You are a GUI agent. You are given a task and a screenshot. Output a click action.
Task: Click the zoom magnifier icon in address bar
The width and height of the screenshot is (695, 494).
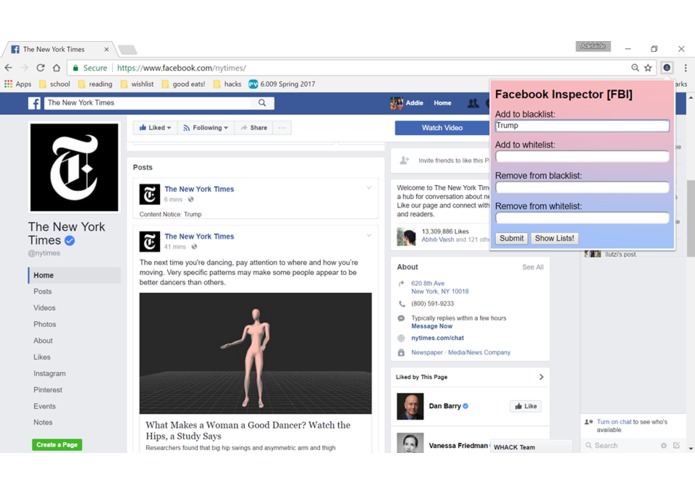(x=635, y=68)
